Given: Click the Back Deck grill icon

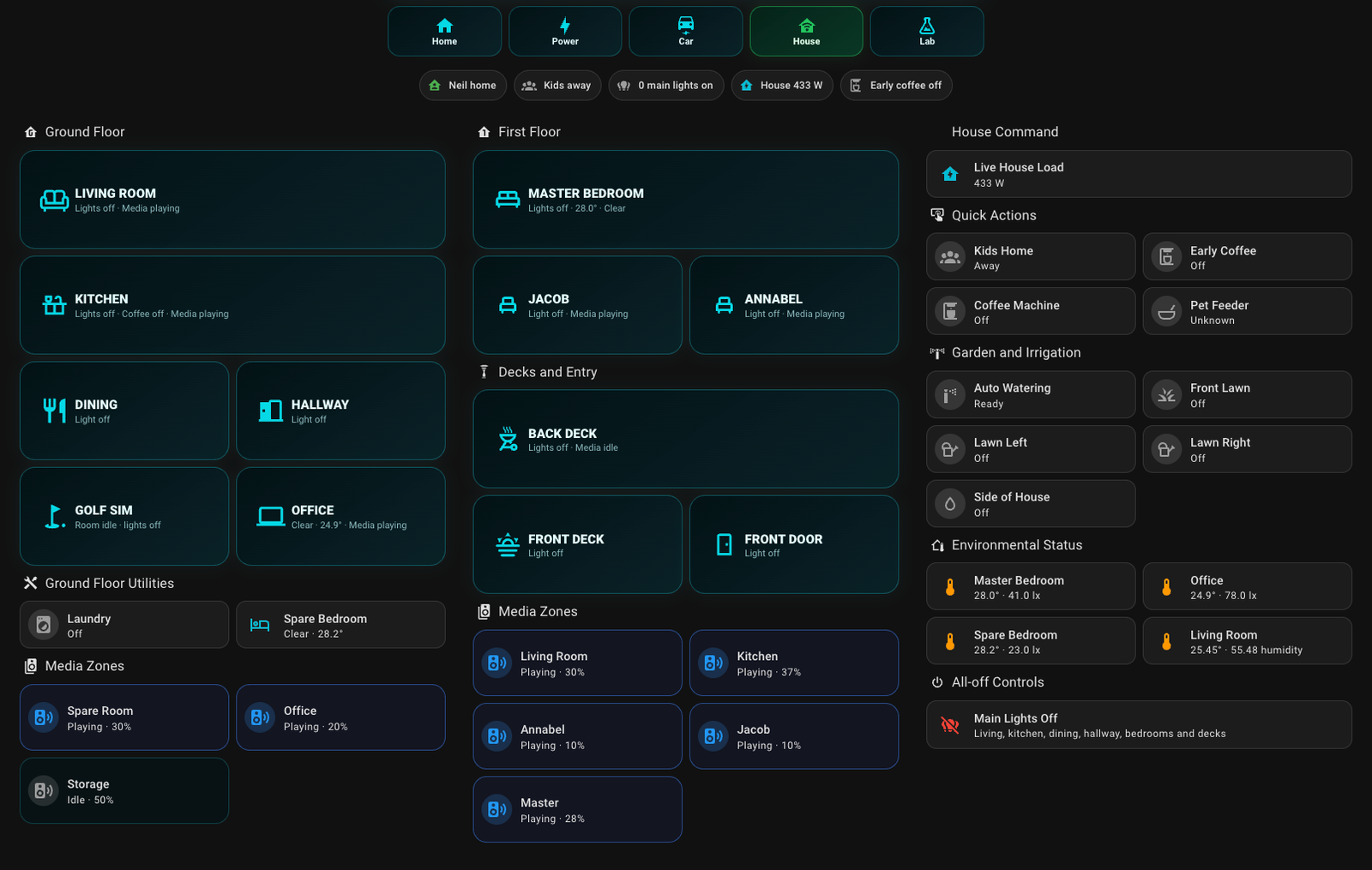Looking at the screenshot, I should (508, 439).
